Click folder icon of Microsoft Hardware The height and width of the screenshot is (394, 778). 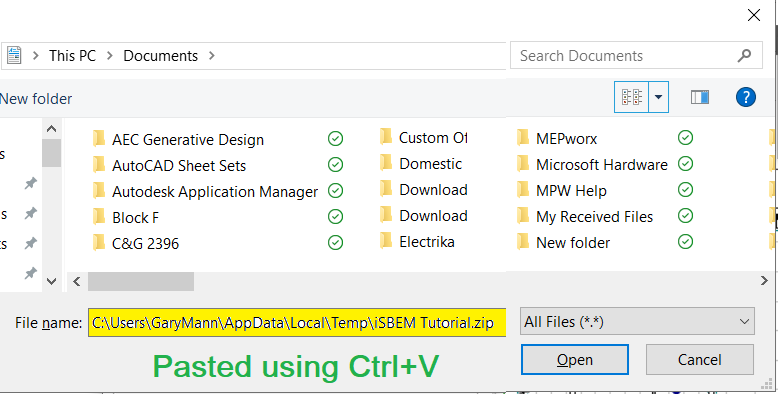click(523, 163)
